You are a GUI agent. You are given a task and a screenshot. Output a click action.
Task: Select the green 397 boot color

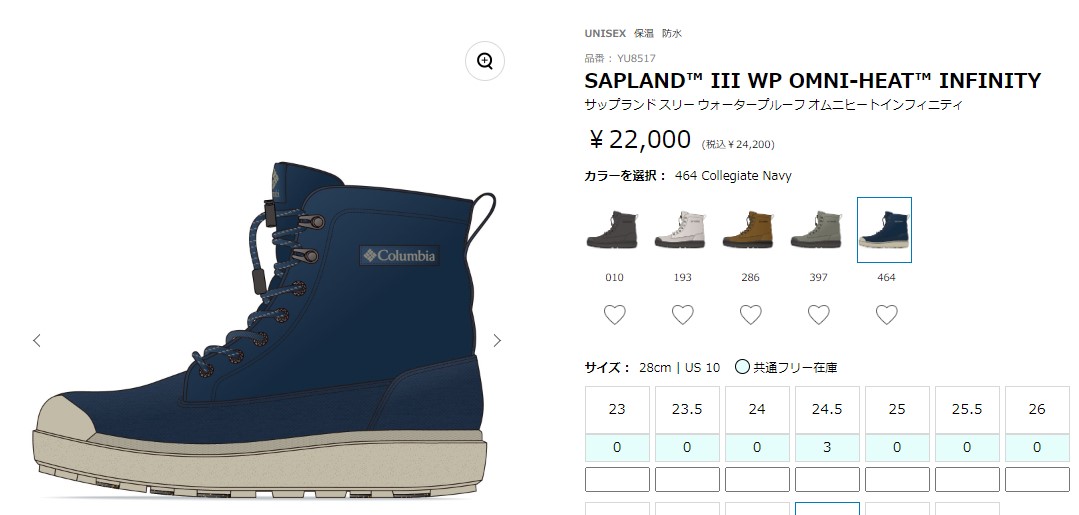(816, 230)
